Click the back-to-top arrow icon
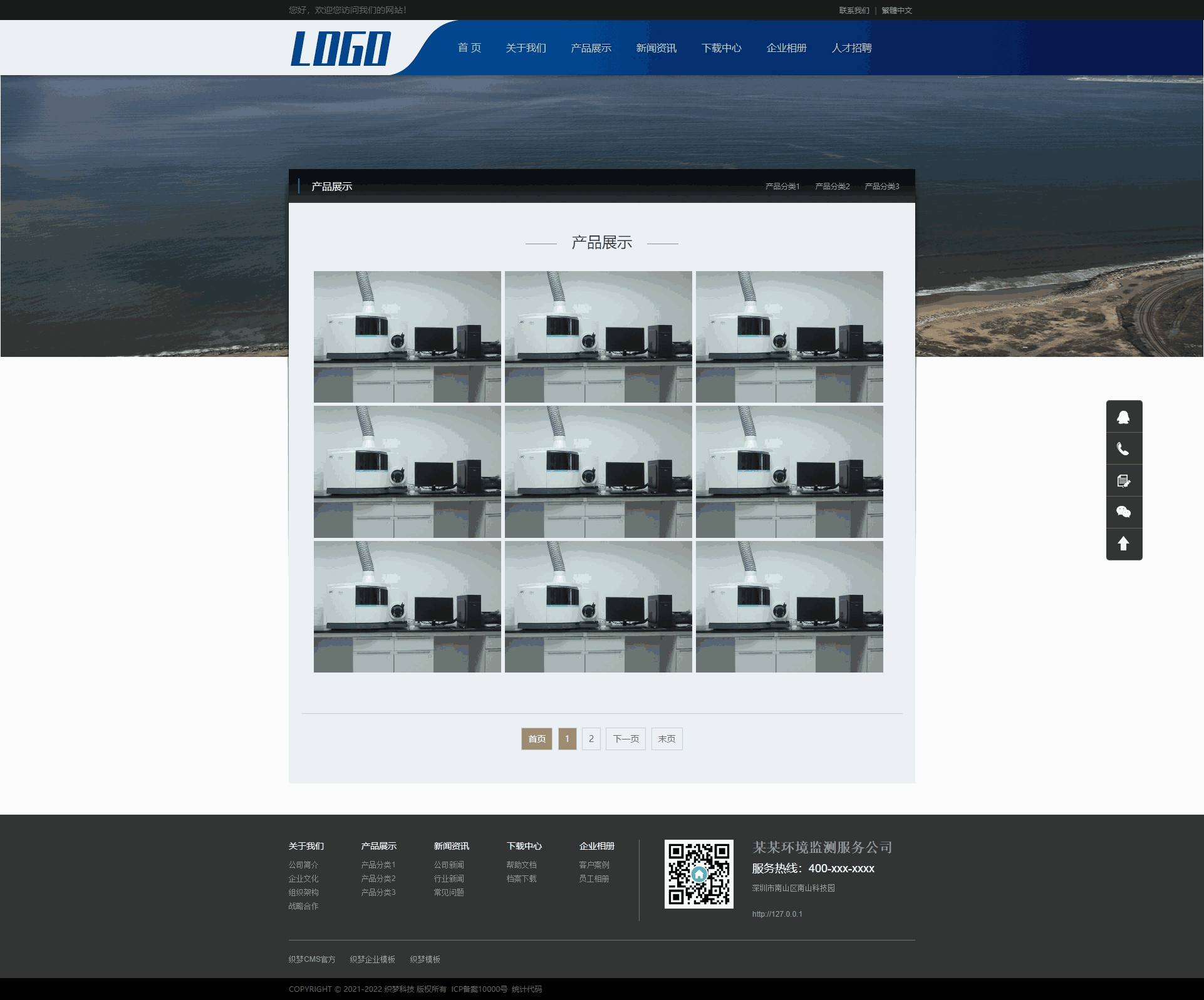1204x1000 pixels. click(1123, 544)
